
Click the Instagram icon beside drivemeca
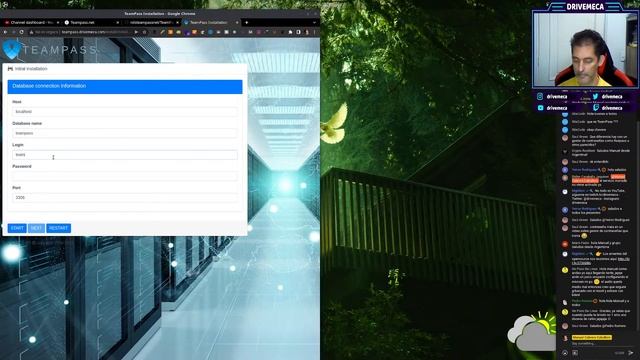540,96
